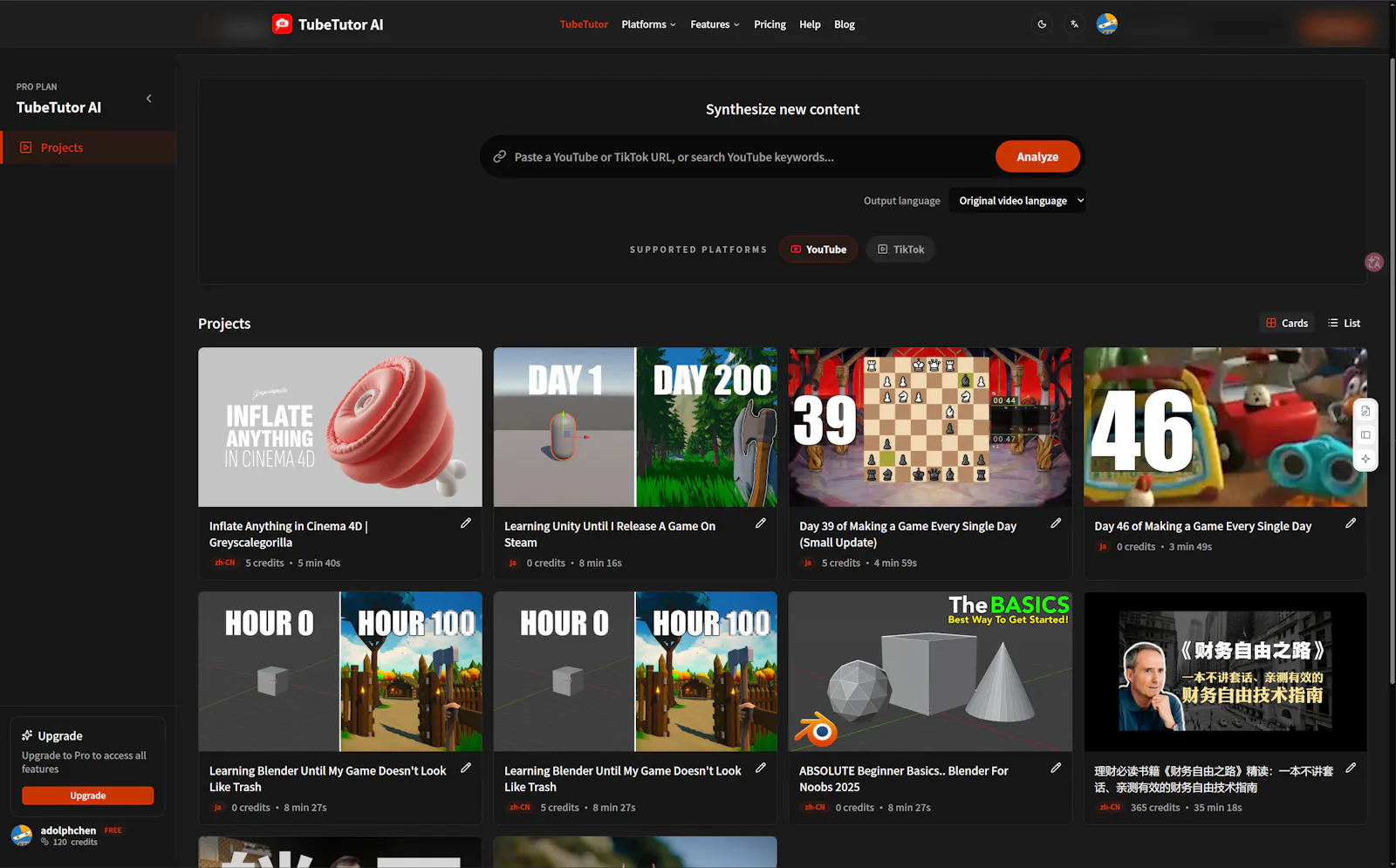Open thumbnail of Learning Blender card with 0 credits
The width and height of the screenshot is (1396, 868).
coord(340,672)
